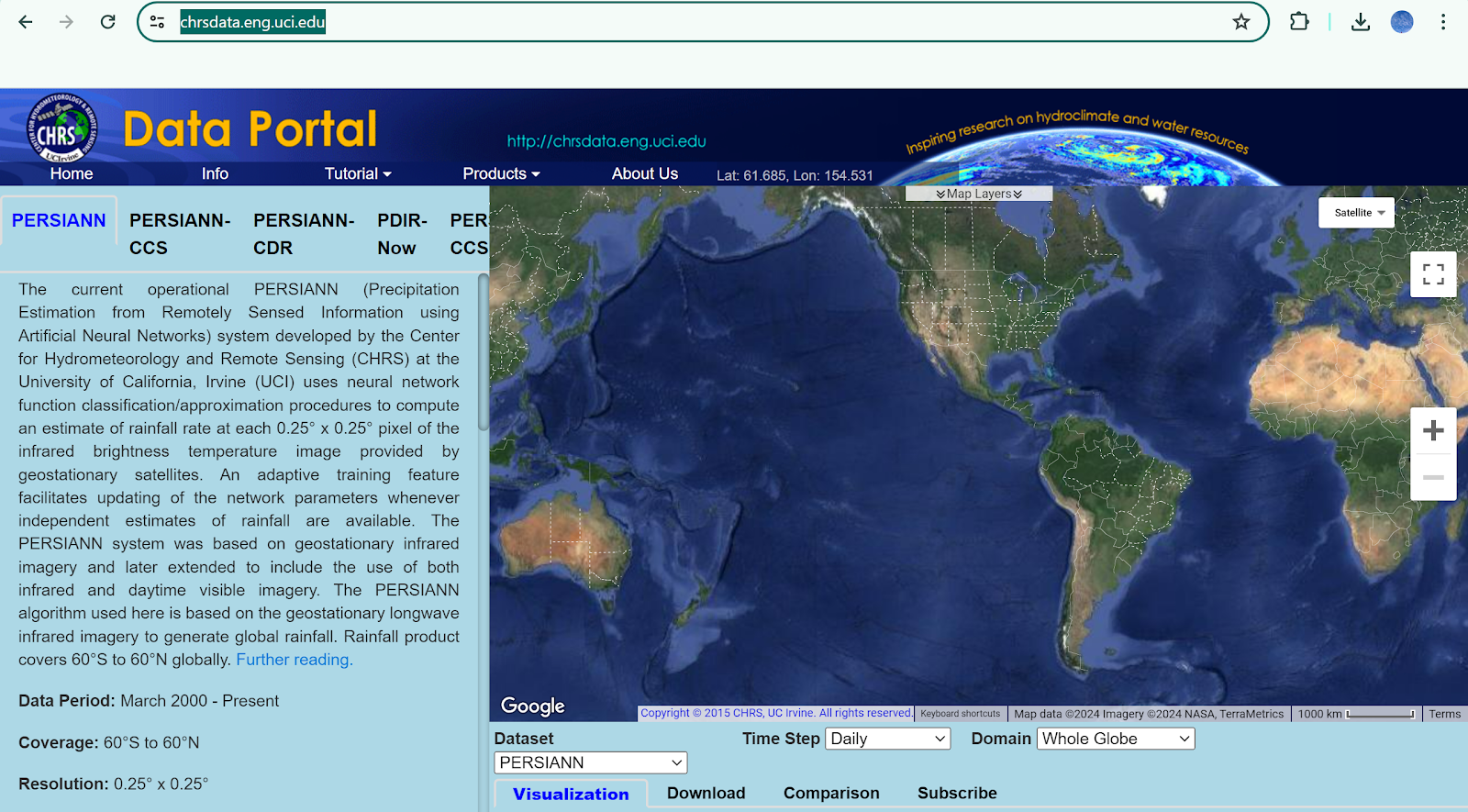
Task: Expand the Products dropdown menu
Action: click(501, 173)
